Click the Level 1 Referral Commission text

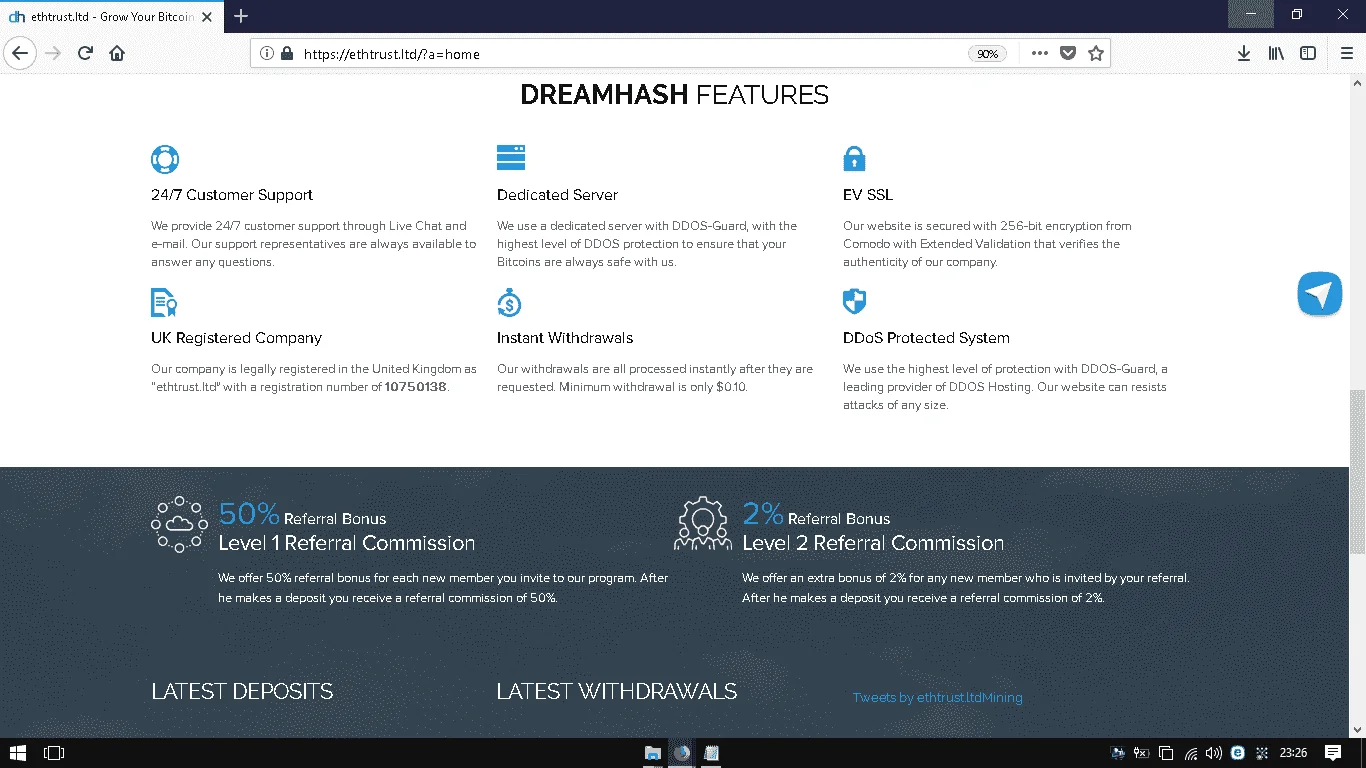[x=346, y=543]
